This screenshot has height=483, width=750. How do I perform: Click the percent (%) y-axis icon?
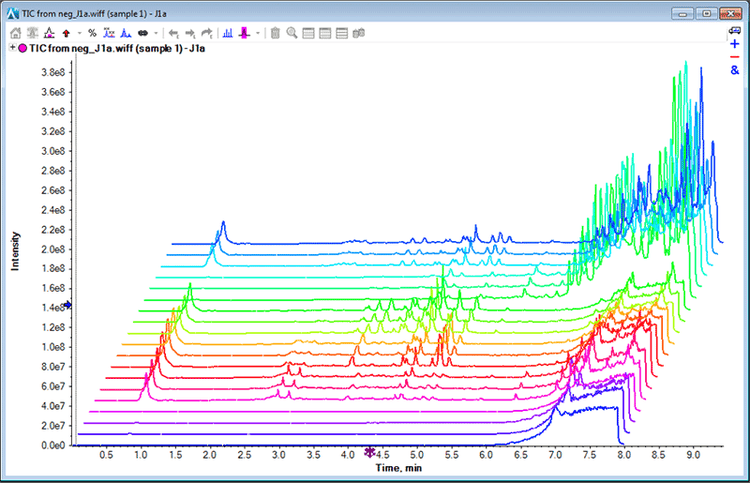point(92,33)
